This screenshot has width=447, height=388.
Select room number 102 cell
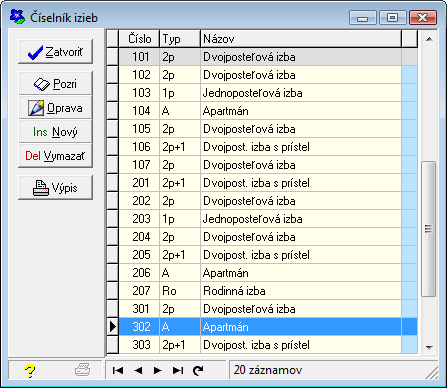(139, 75)
